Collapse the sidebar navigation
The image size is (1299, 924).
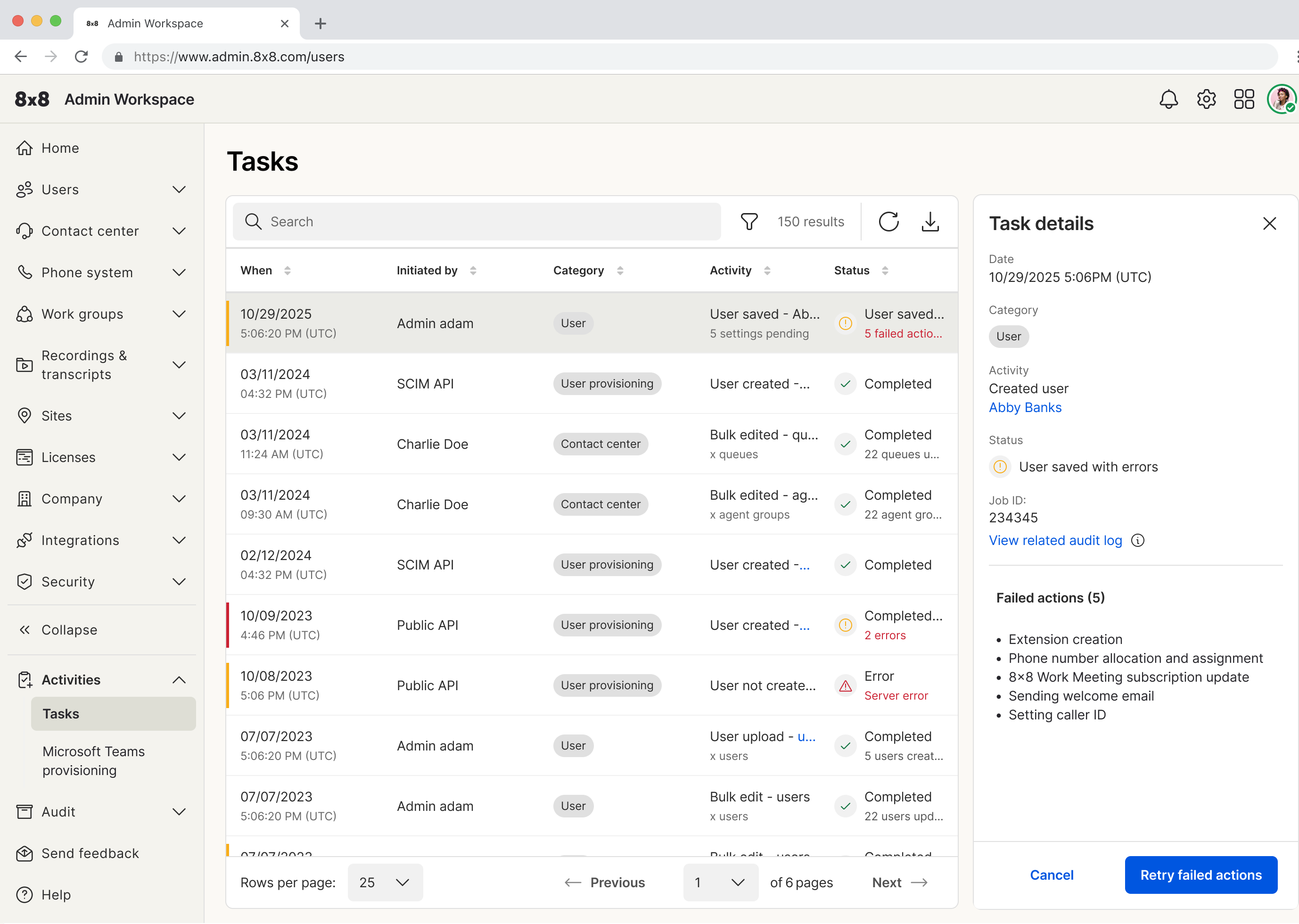point(102,630)
